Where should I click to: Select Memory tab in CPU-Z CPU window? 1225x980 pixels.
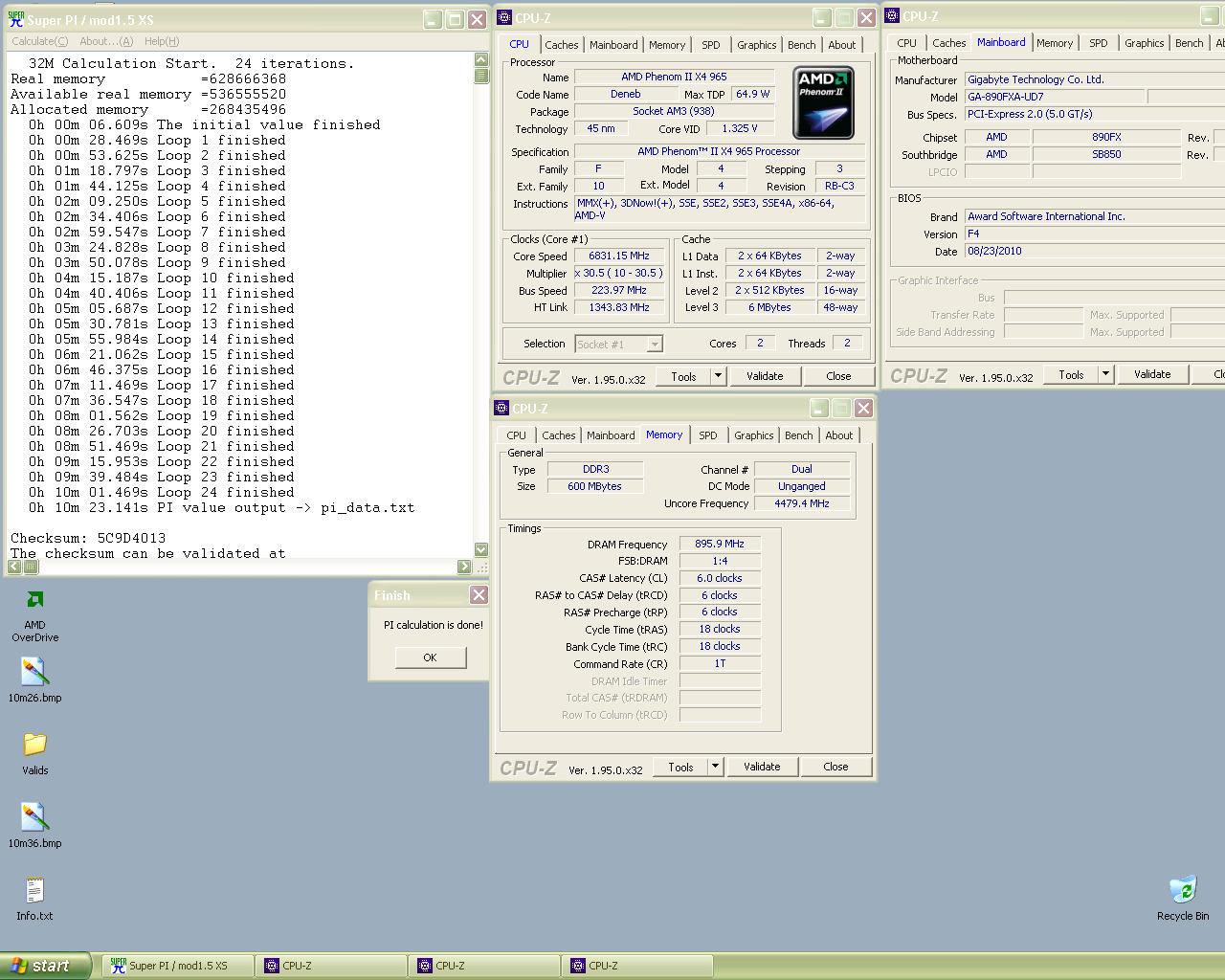(667, 45)
